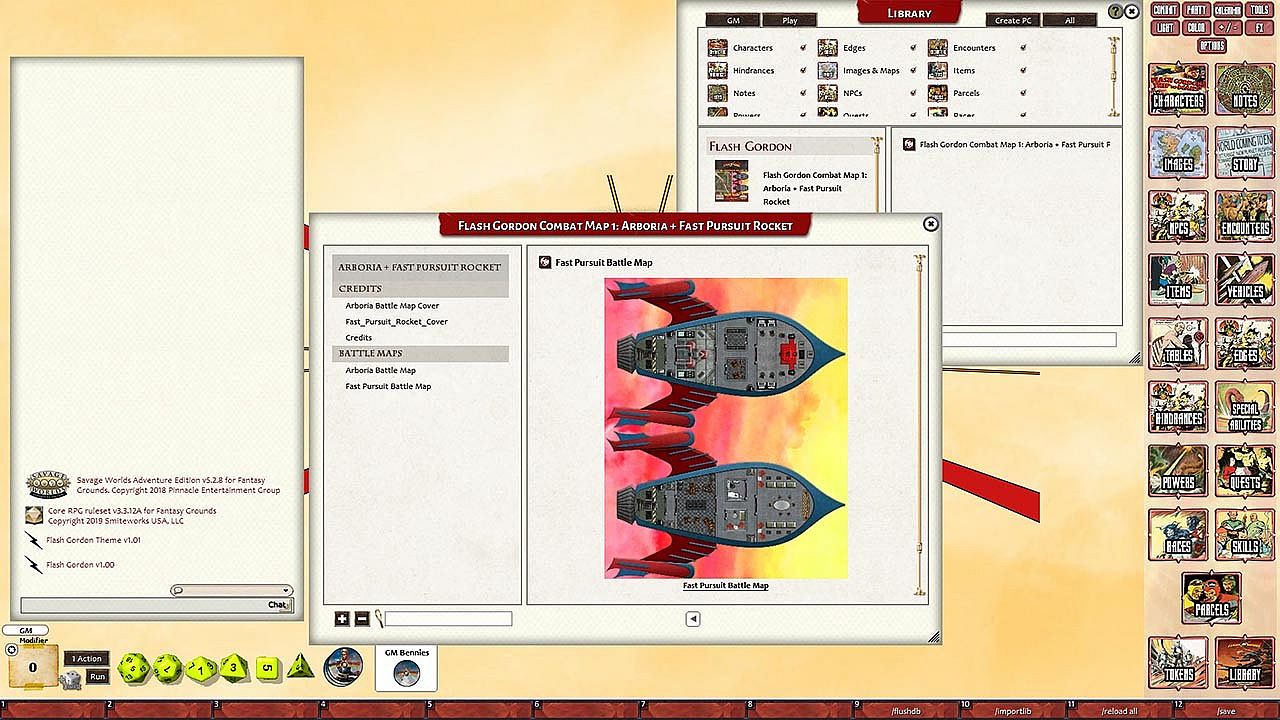Open the Powers sidebar panel
1280x720 pixels.
[1178, 472]
